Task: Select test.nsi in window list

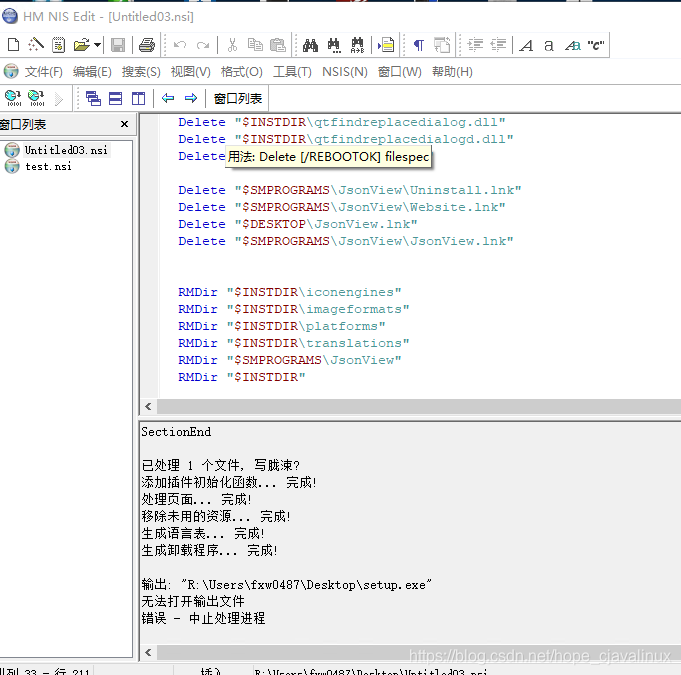Action: (48, 166)
